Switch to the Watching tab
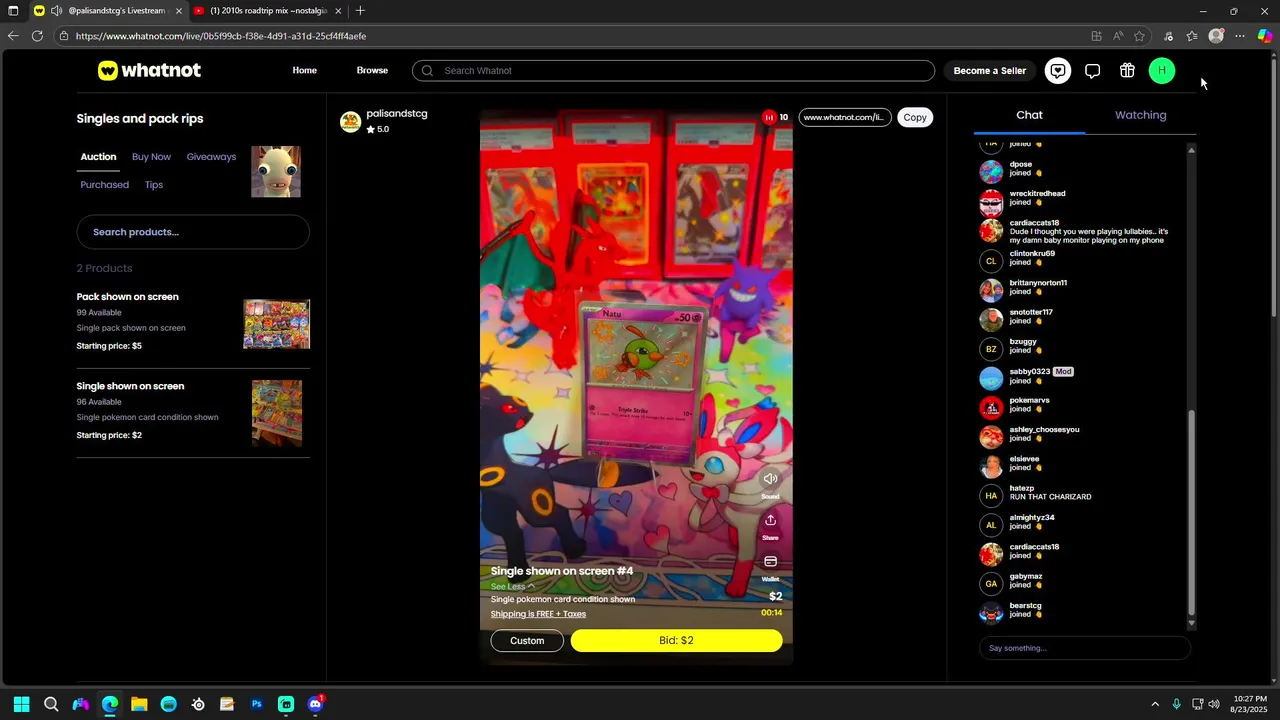Image resolution: width=1280 pixels, height=720 pixels. point(1141,115)
